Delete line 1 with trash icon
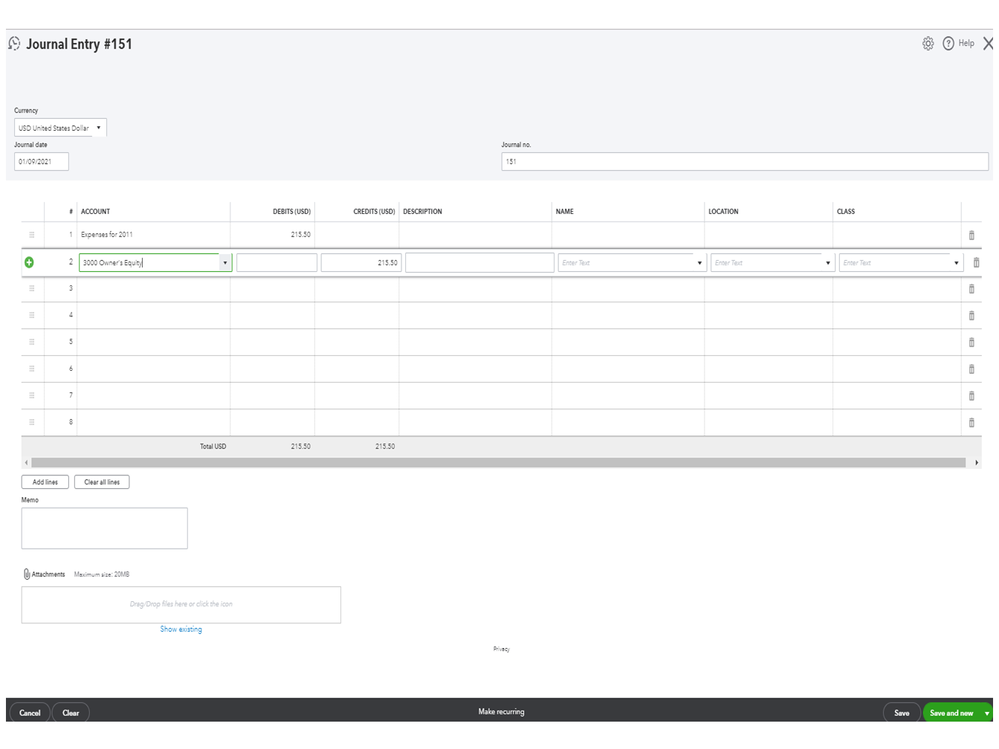Viewport: 999px width, 749px height. click(971, 236)
